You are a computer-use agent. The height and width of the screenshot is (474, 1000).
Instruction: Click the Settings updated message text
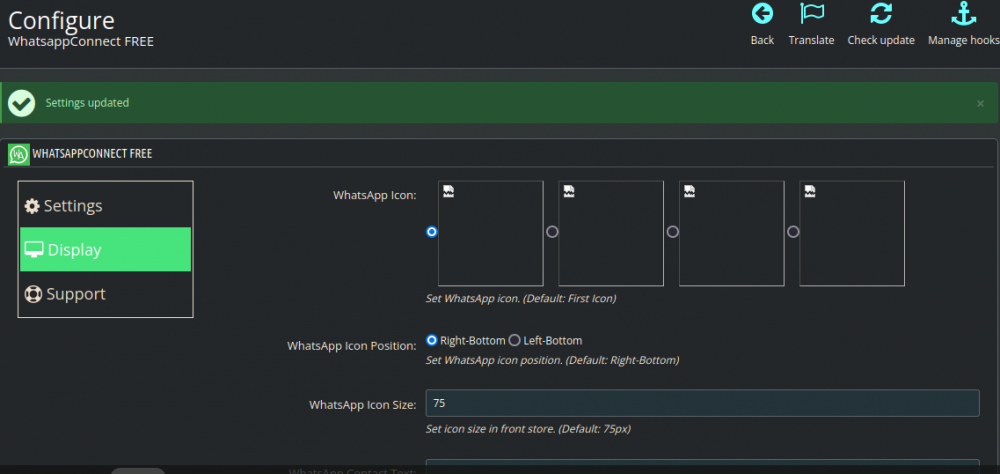87,103
